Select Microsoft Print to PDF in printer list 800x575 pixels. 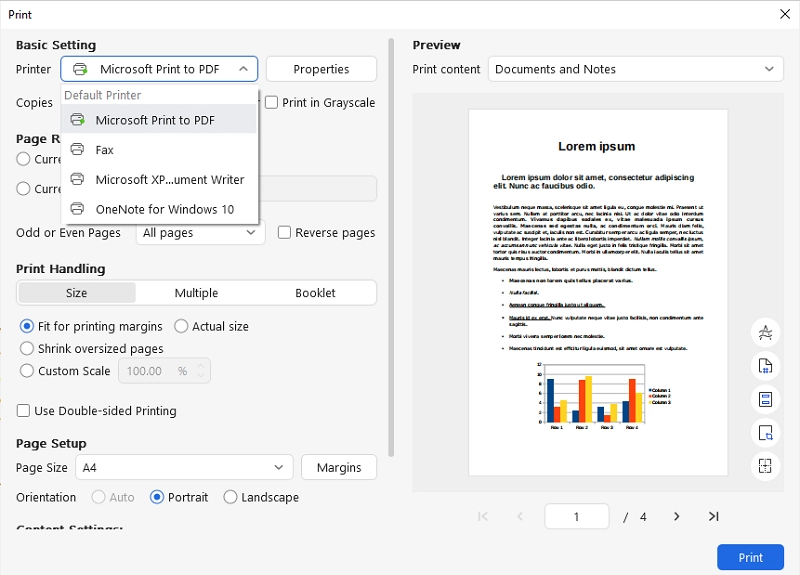pyautogui.click(x=159, y=120)
